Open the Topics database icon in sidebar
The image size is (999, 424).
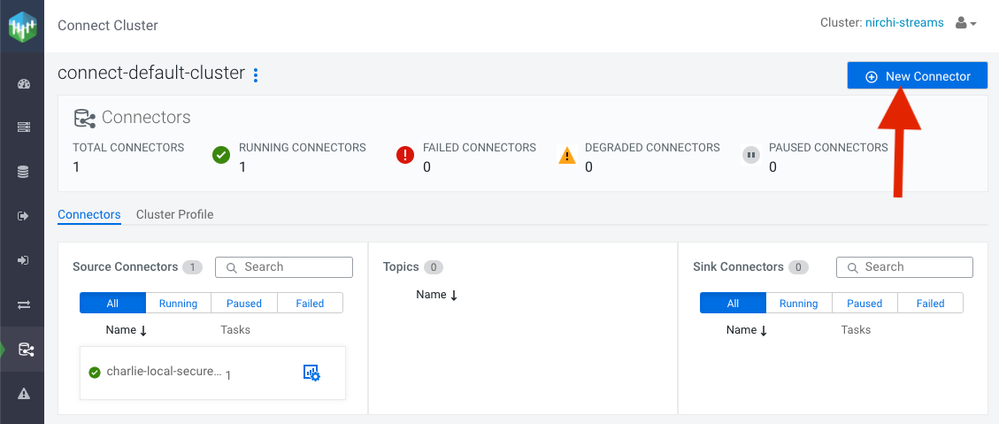pos(24,172)
